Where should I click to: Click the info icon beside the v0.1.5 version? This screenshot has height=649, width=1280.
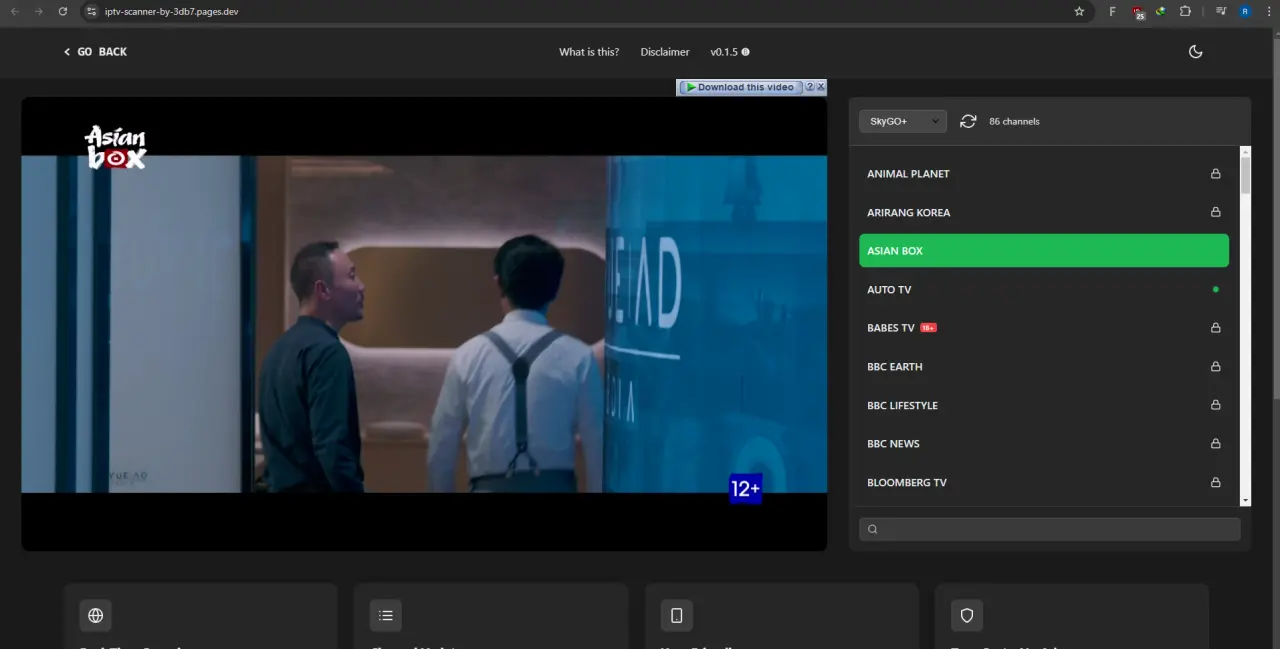pos(746,52)
